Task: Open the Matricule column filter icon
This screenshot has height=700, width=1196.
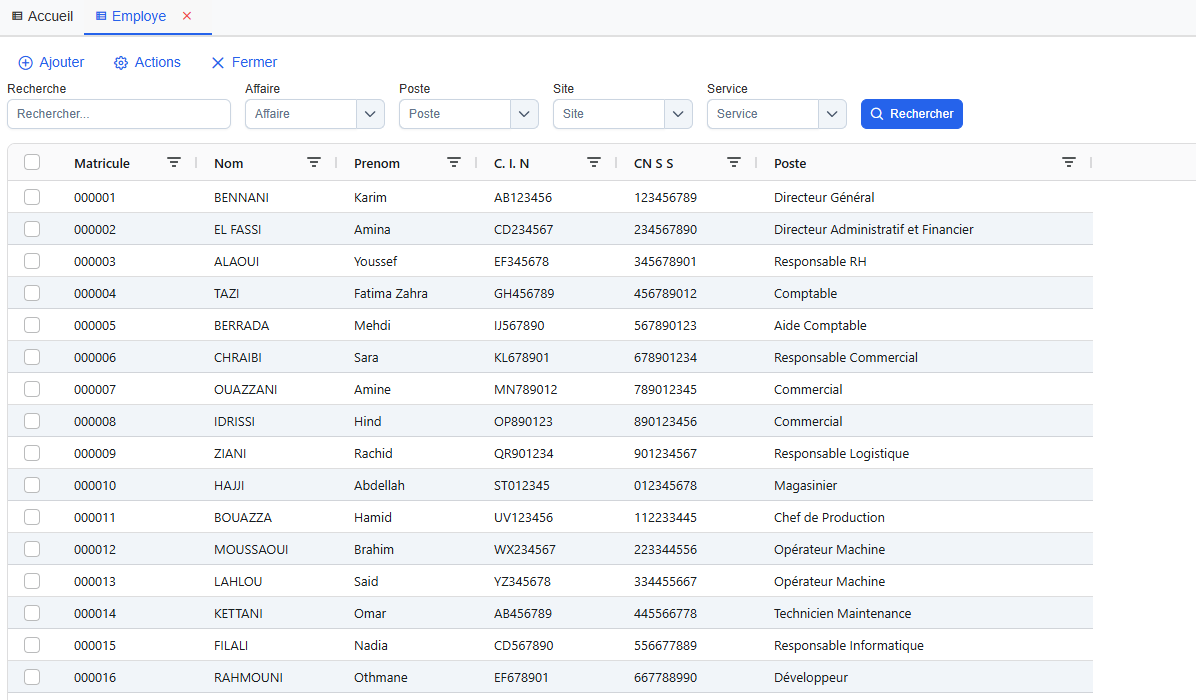Action: pos(174,162)
